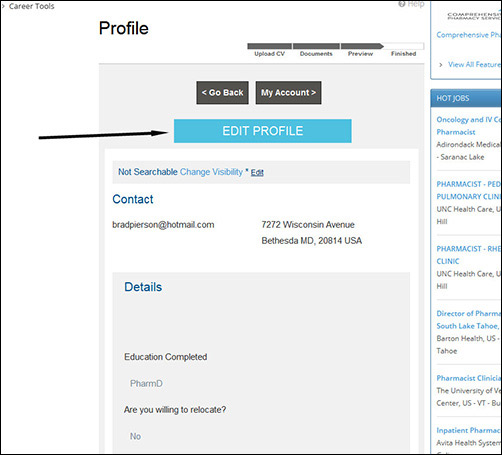Click the Edit link beside visibility
Viewport: 502px width, 455px height.
coord(257,172)
